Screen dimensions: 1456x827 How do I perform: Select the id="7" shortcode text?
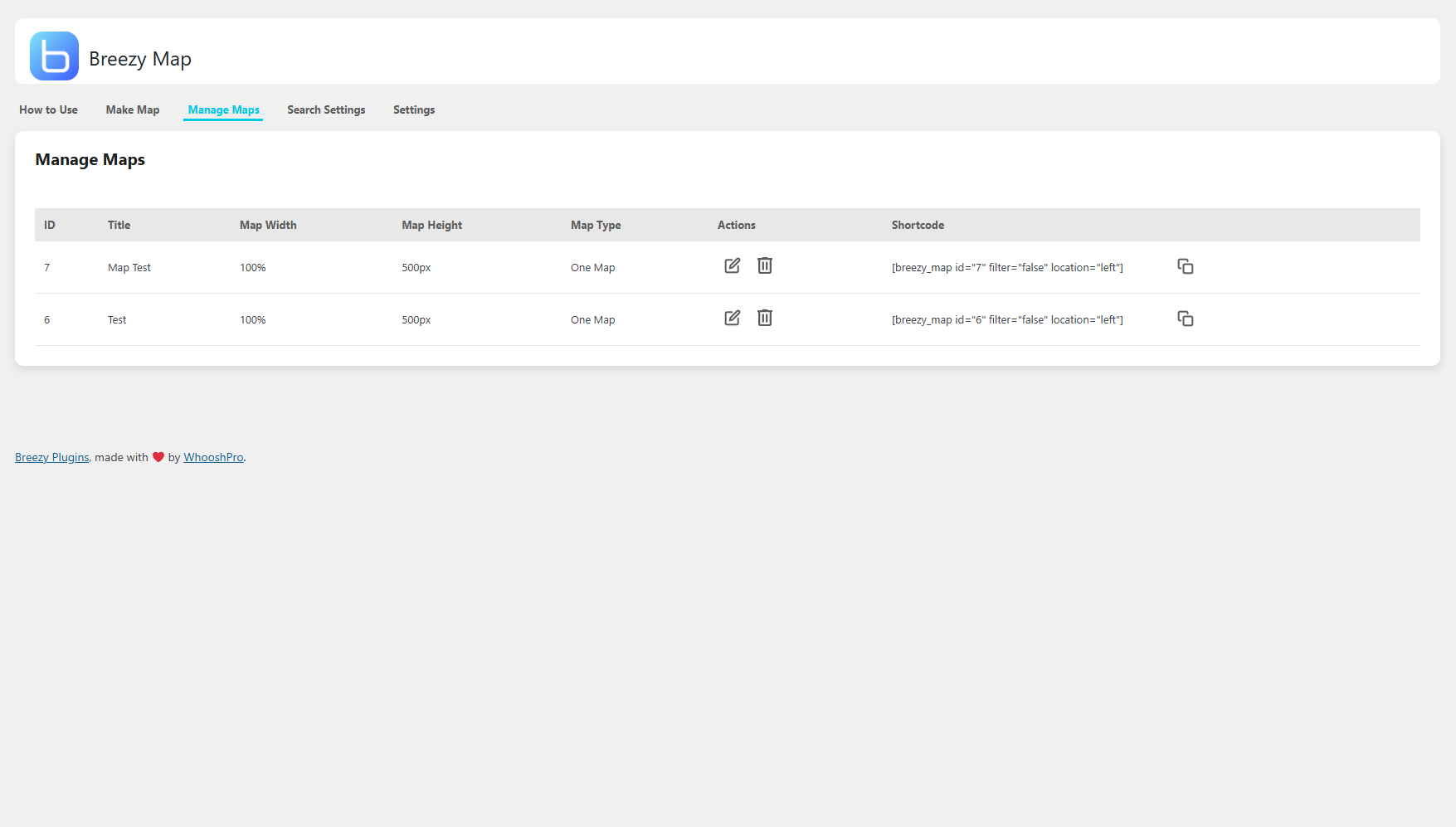point(1007,267)
